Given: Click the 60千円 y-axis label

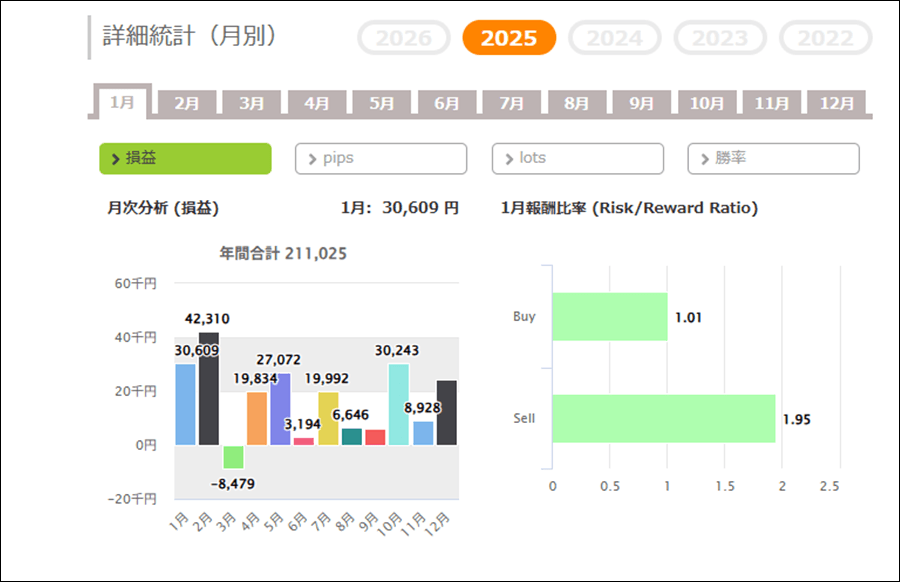Looking at the screenshot, I should [135, 284].
